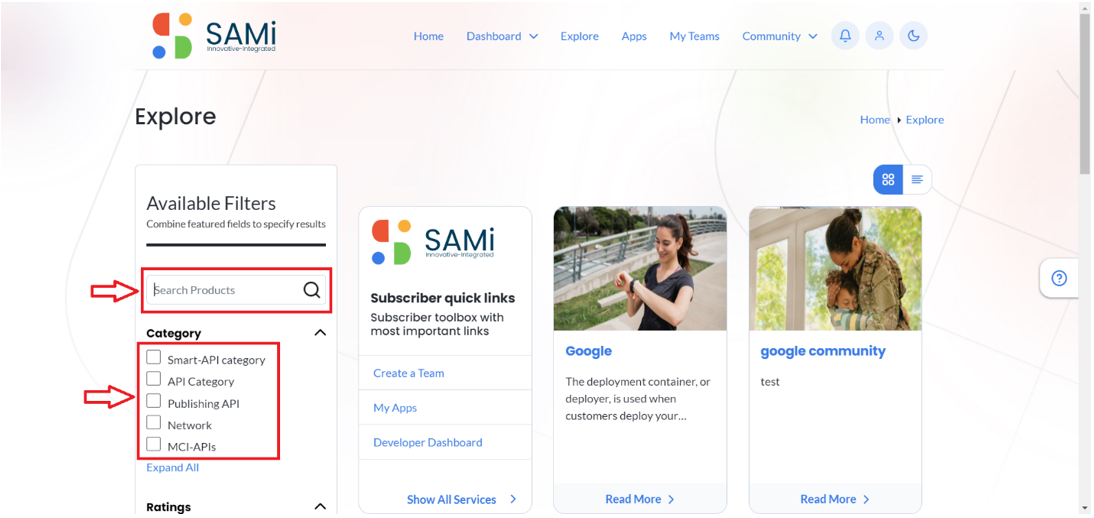The height and width of the screenshot is (518, 1094).
Task: Go to Home in the navigation bar
Action: 428,36
